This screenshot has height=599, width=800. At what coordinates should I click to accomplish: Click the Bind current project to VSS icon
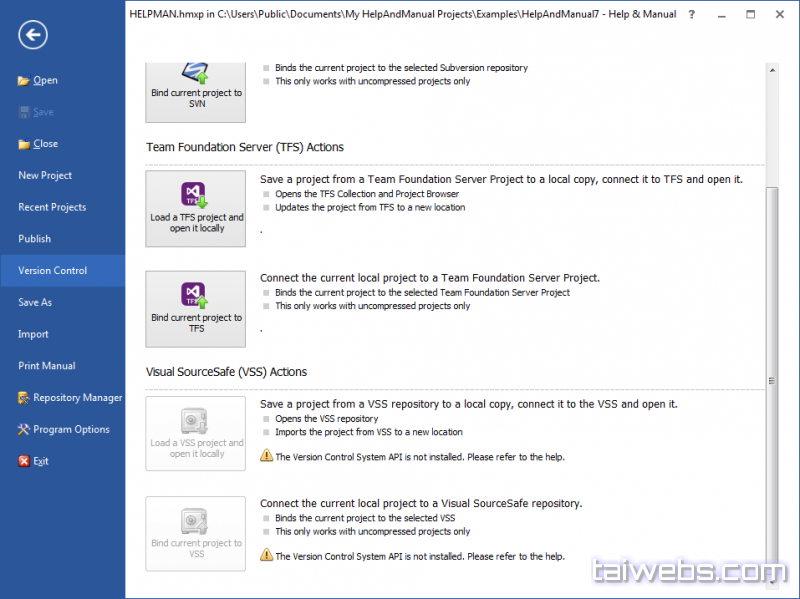pyautogui.click(x=195, y=521)
